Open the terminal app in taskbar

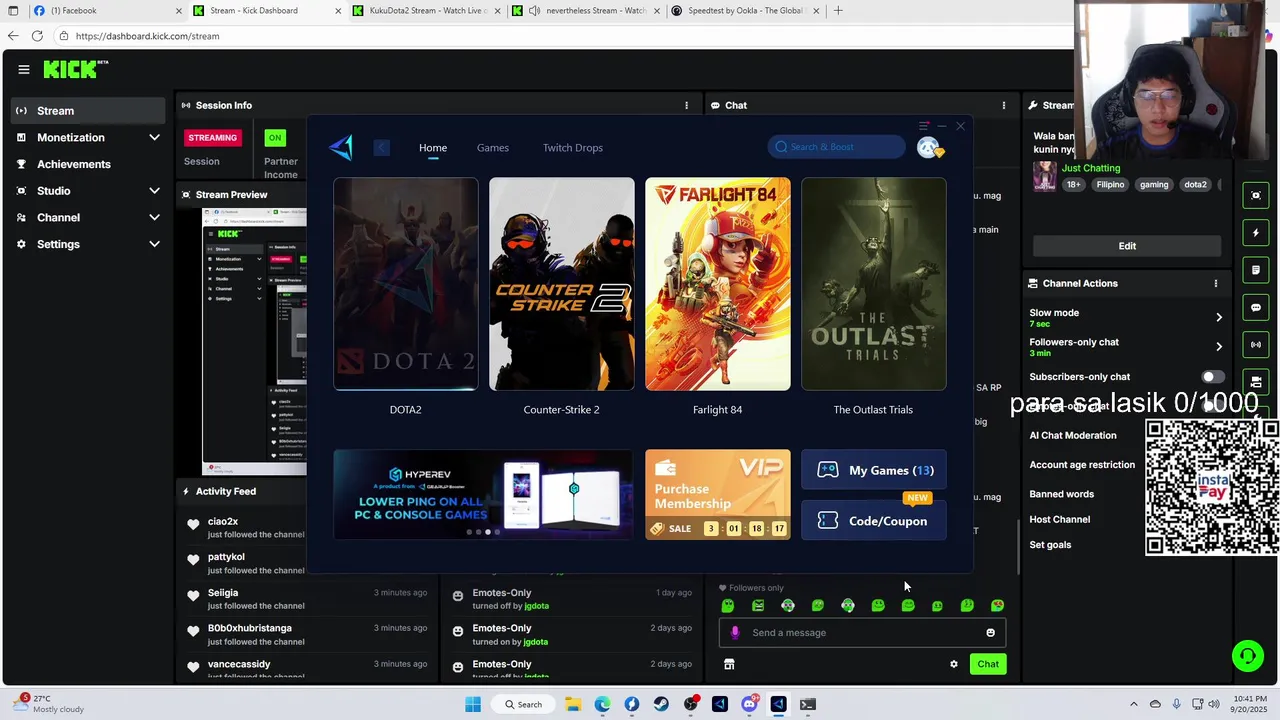click(807, 704)
